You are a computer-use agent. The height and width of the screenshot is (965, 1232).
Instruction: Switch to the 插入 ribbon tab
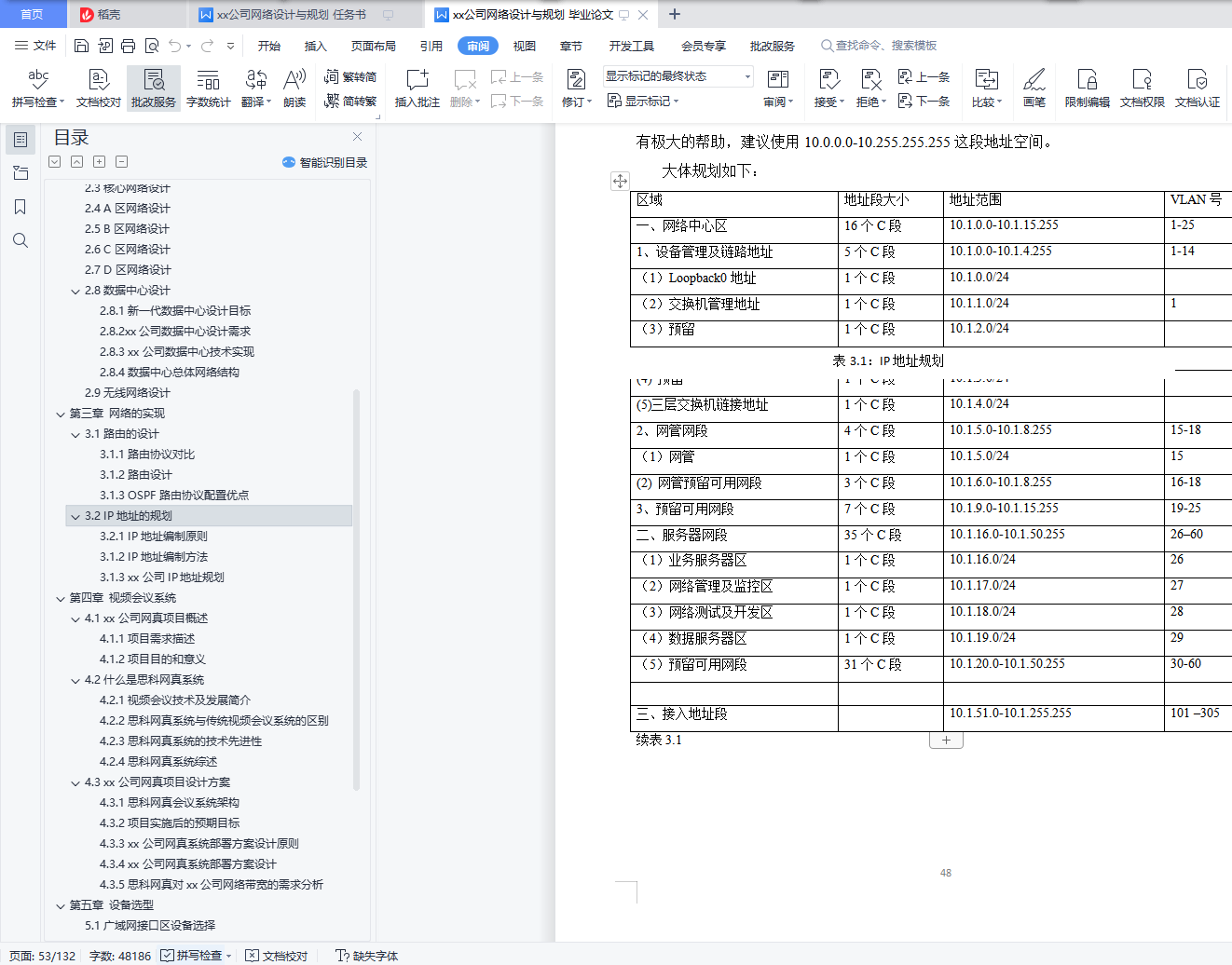[x=316, y=46]
